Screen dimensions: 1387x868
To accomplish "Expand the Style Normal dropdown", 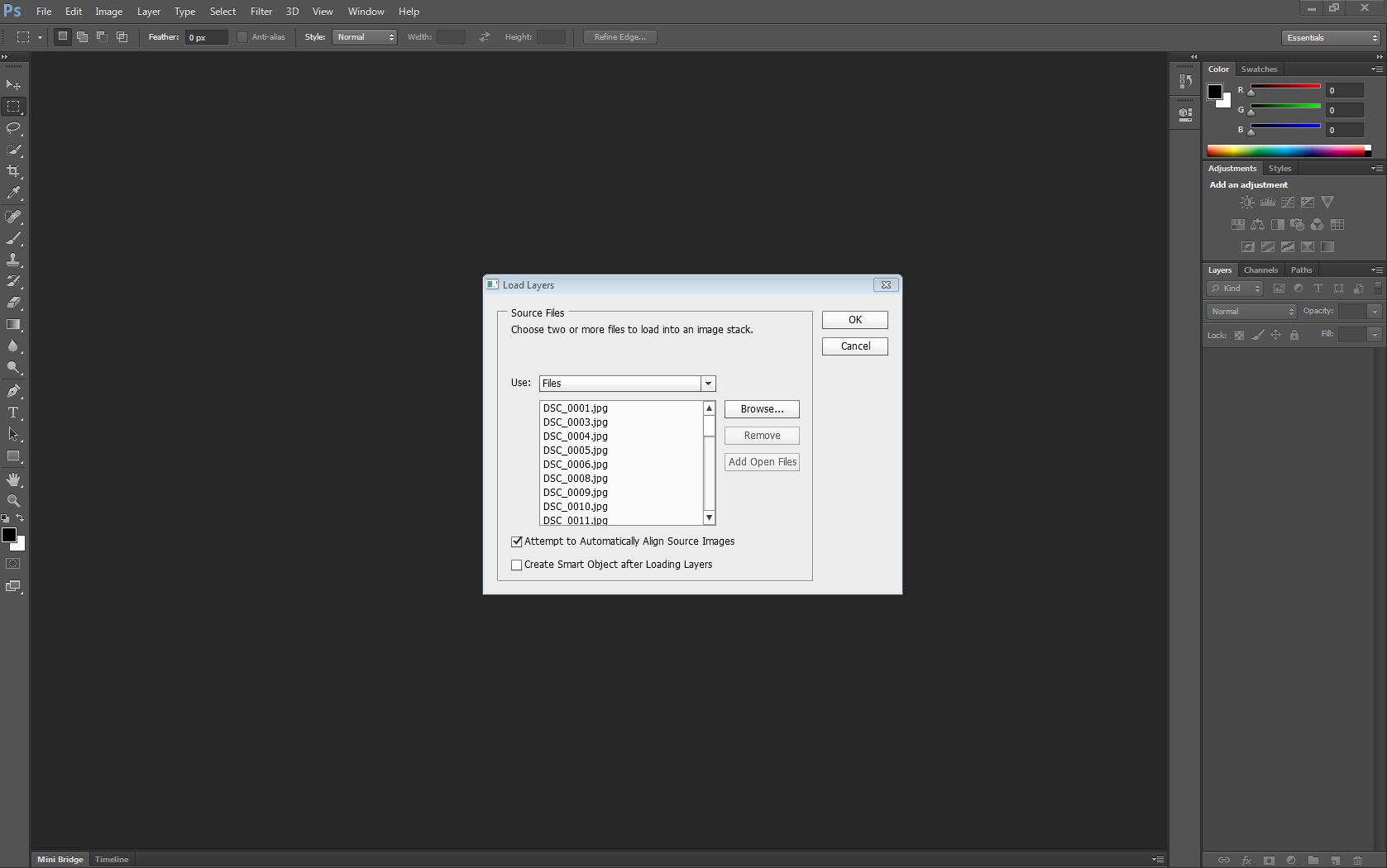I will point(365,37).
